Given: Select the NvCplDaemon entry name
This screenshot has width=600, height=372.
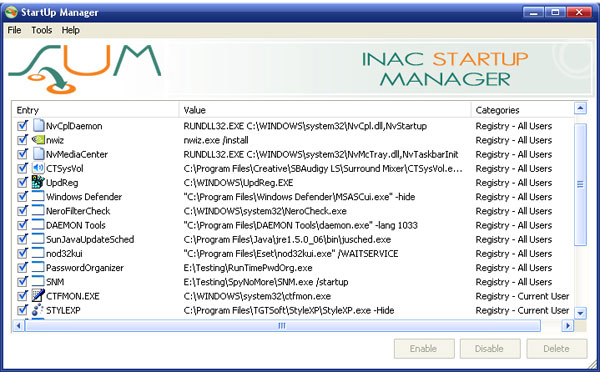Looking at the screenshot, I should (x=74, y=126).
